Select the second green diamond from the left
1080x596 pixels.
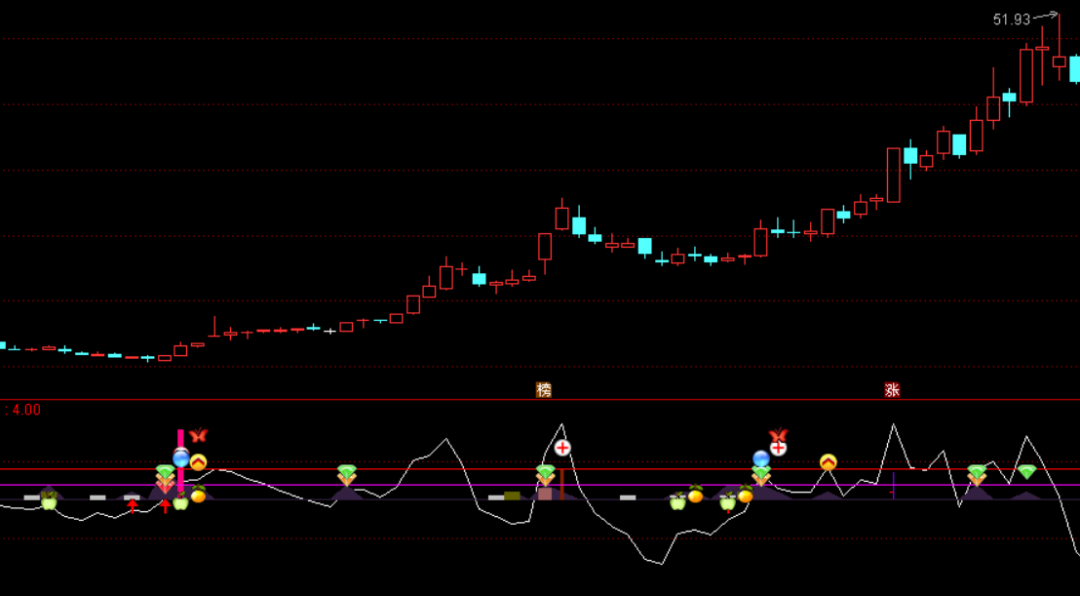pos(346,473)
